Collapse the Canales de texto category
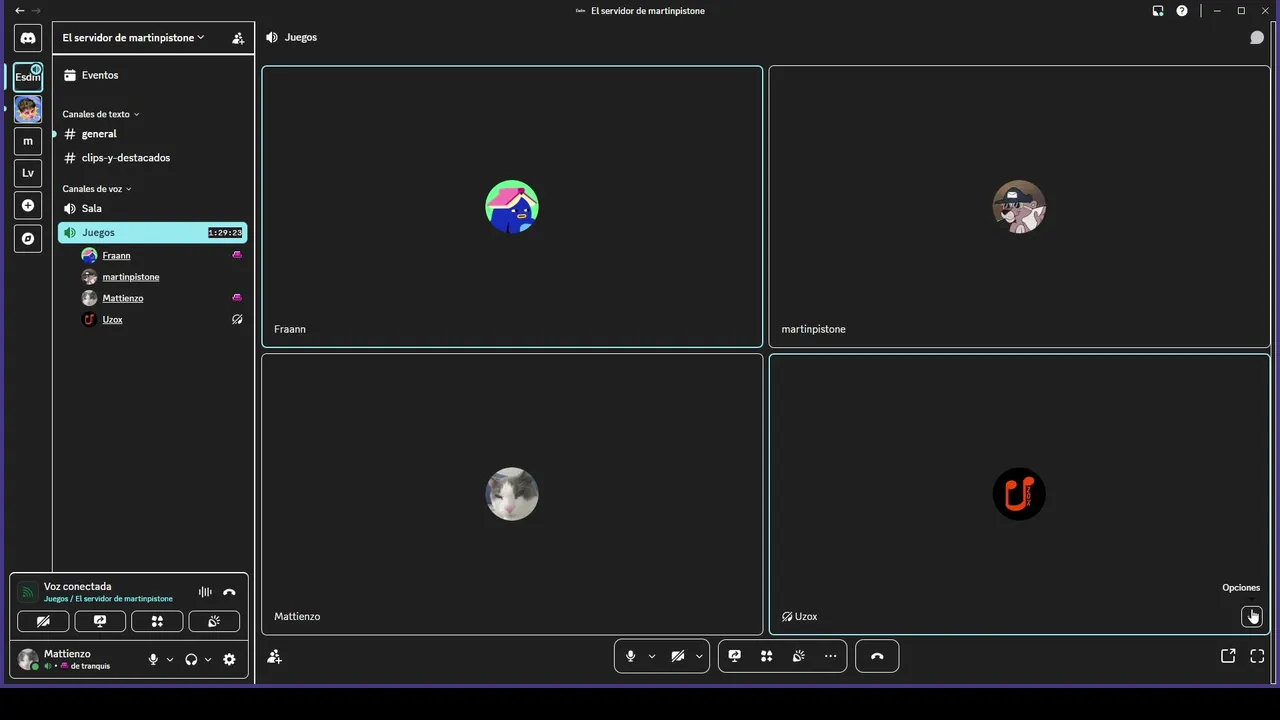The height and width of the screenshot is (720, 1280). click(101, 114)
